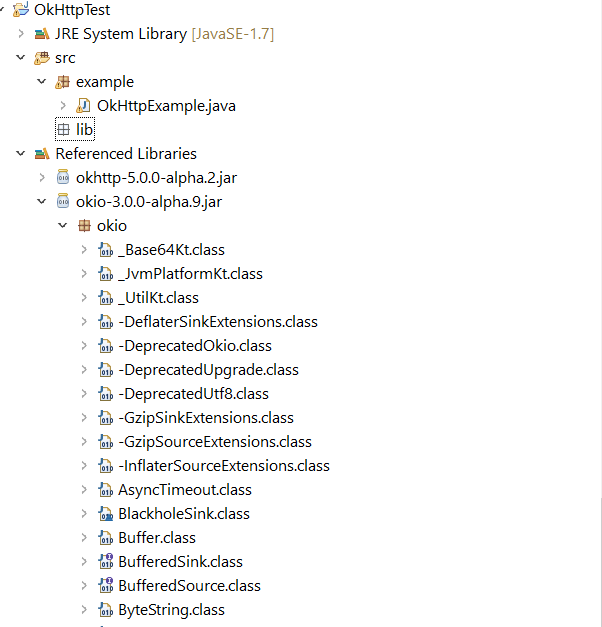
Task: Click the okhttp-5.0.0-alpha.2.jar jar icon
Action: 63,177
